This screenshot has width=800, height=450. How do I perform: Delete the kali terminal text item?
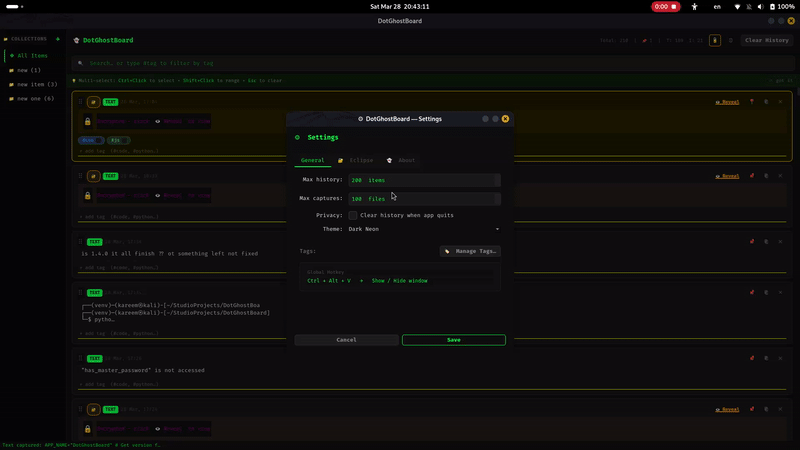pos(780,292)
